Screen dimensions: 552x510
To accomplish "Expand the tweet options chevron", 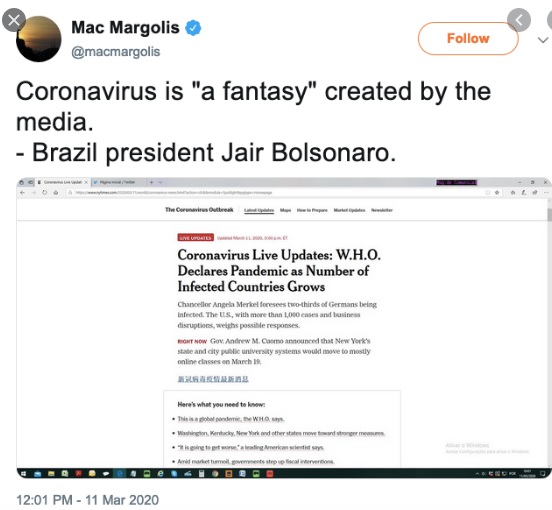I will [x=543, y=40].
